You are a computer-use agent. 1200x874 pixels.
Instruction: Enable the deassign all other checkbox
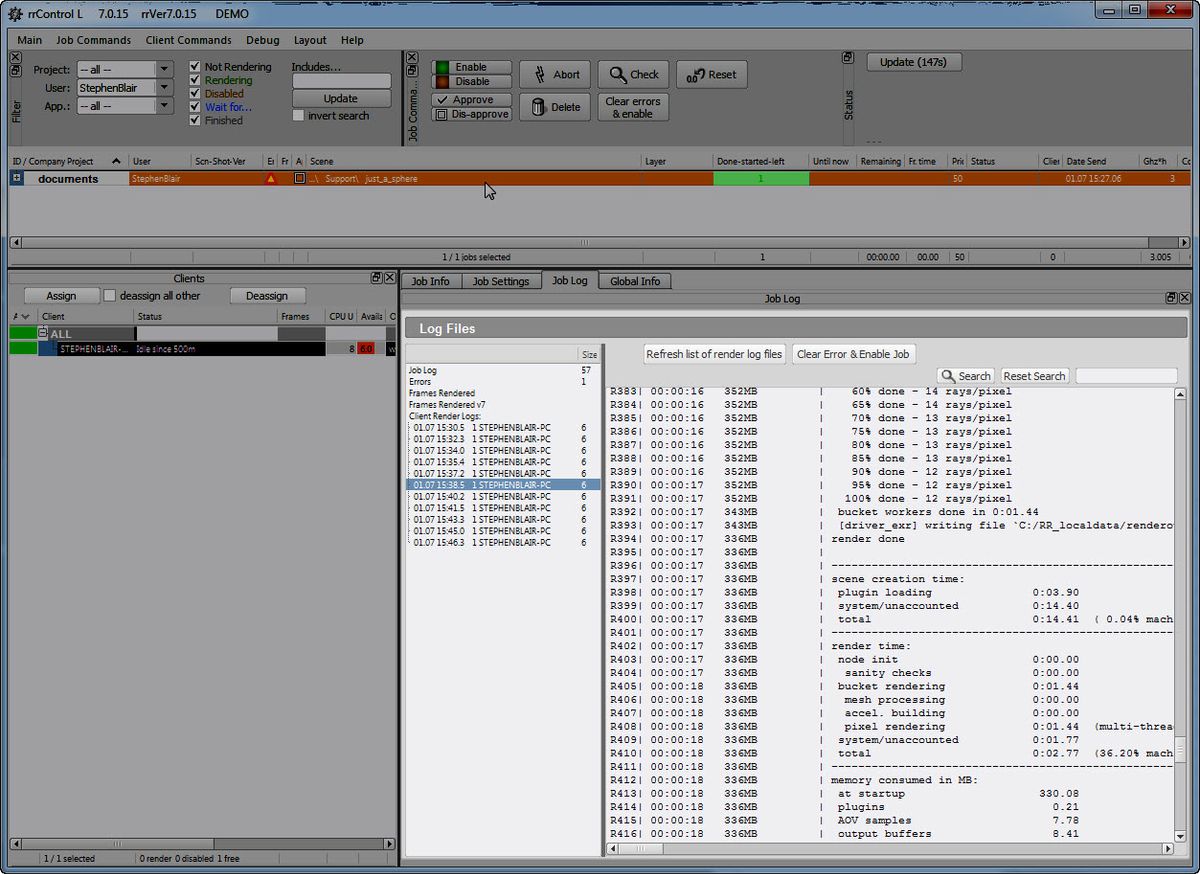click(110, 296)
